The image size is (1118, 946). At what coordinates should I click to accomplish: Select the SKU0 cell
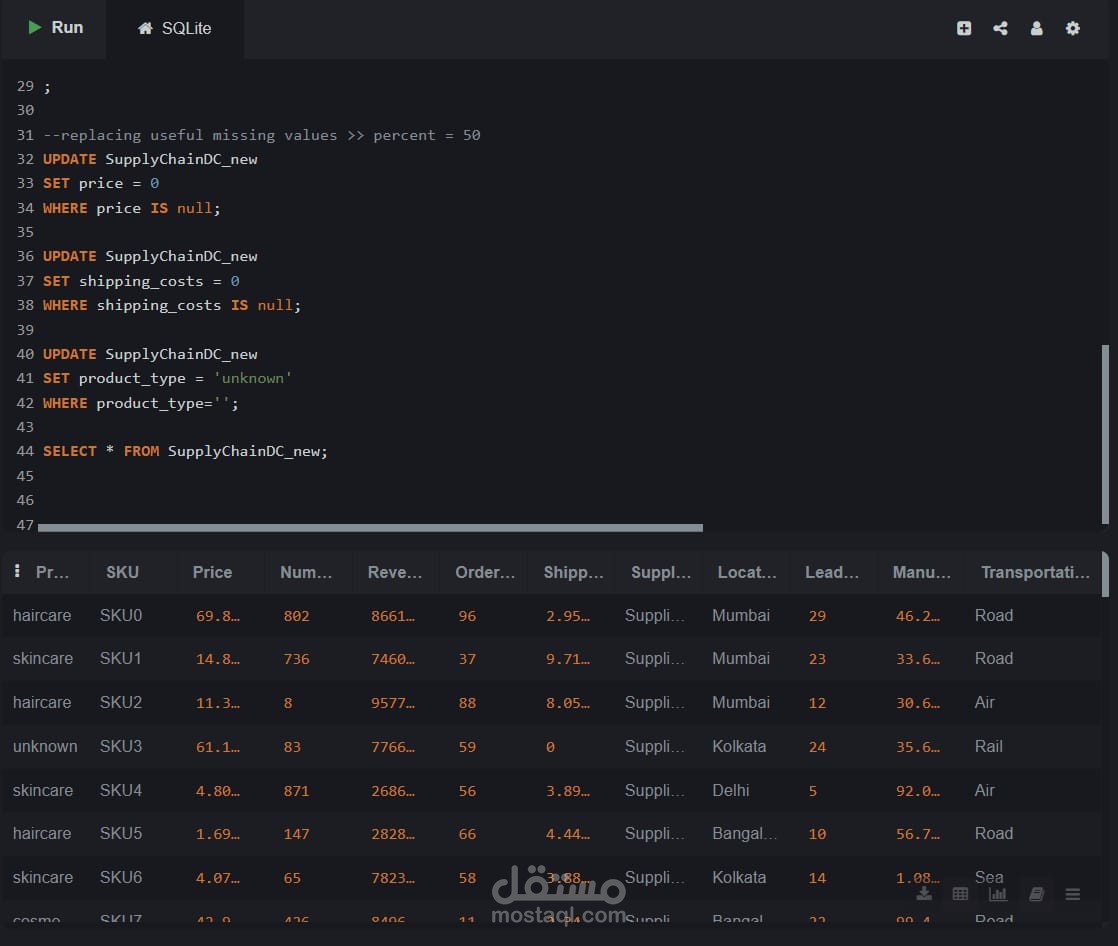pos(121,615)
